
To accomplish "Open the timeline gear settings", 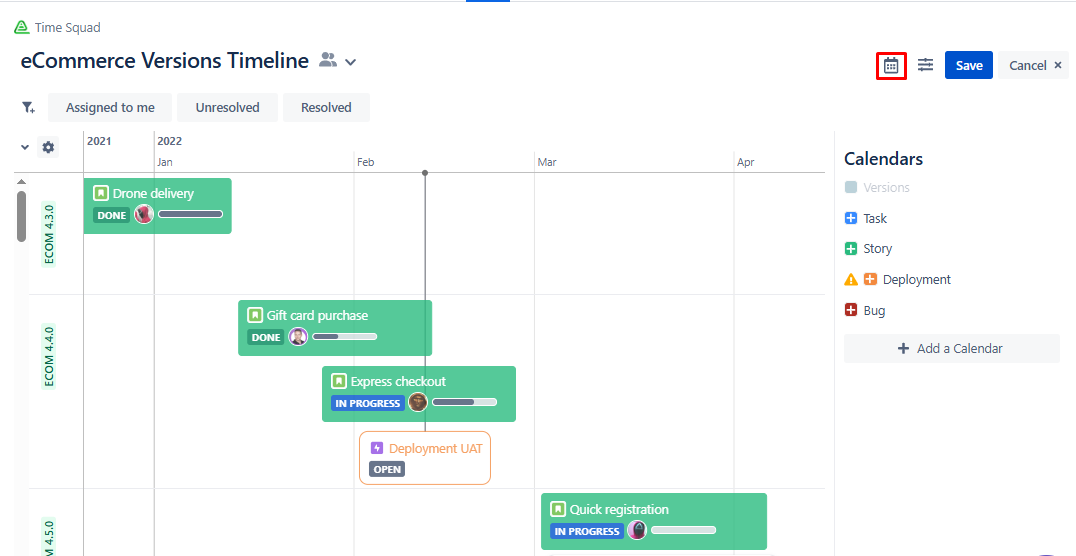I will pos(48,147).
